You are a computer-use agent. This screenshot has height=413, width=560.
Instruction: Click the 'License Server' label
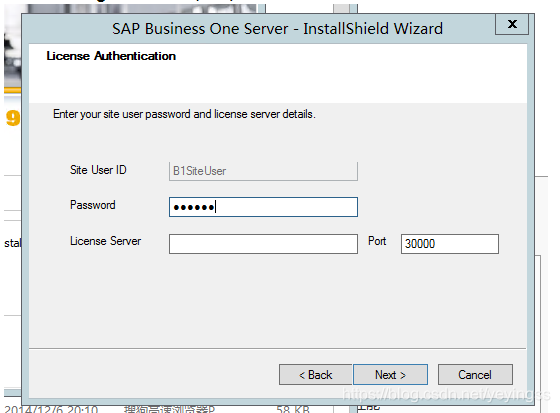coord(106,241)
